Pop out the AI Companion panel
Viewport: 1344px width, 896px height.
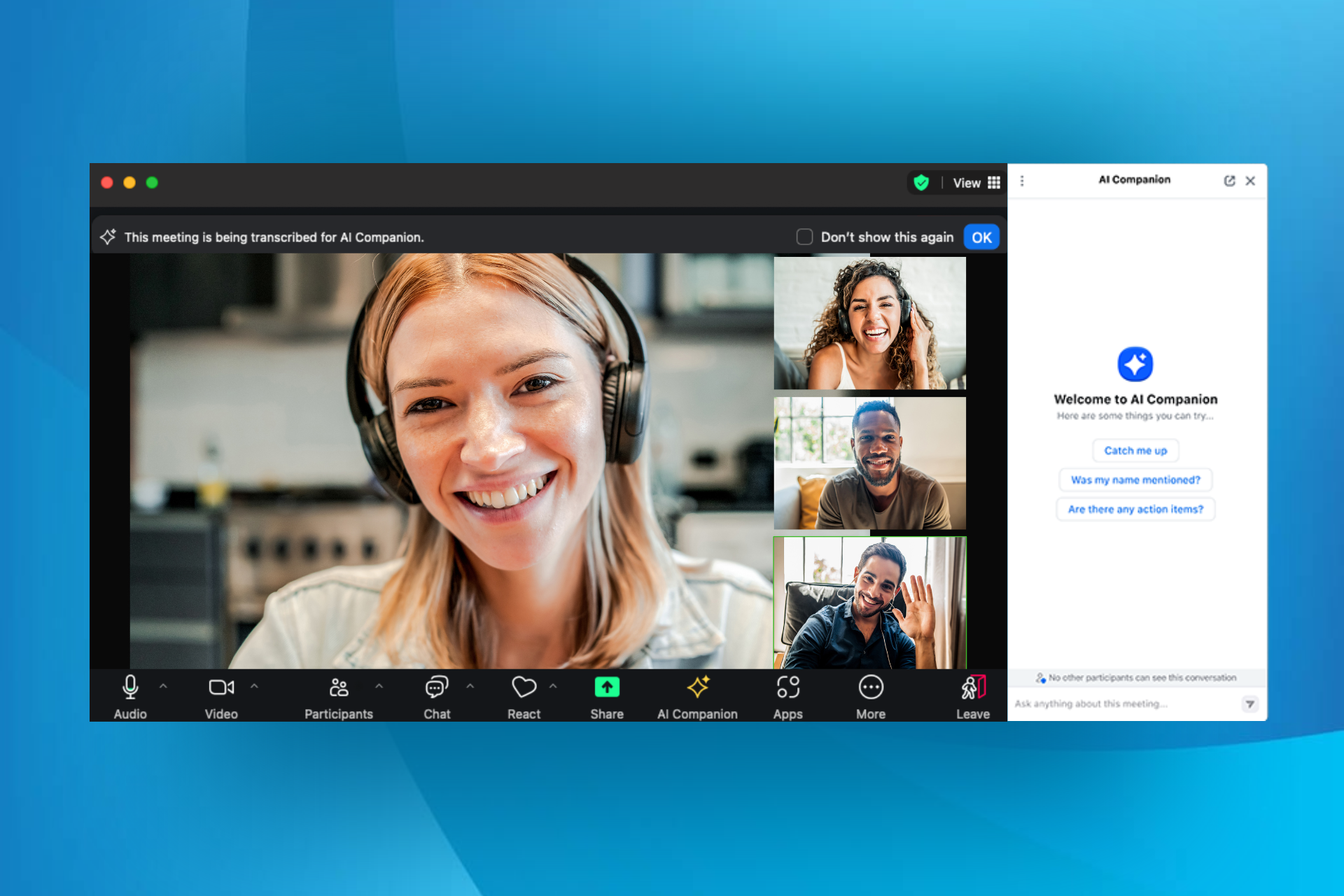pos(1231,181)
